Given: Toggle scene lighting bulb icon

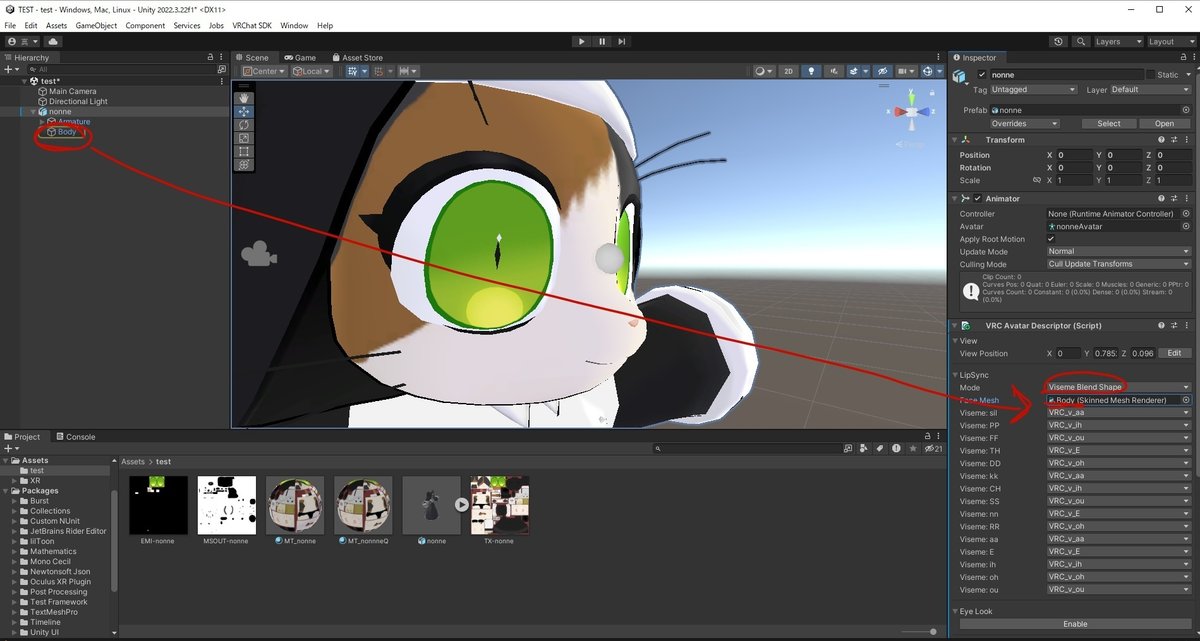Looking at the screenshot, I should [x=811, y=71].
